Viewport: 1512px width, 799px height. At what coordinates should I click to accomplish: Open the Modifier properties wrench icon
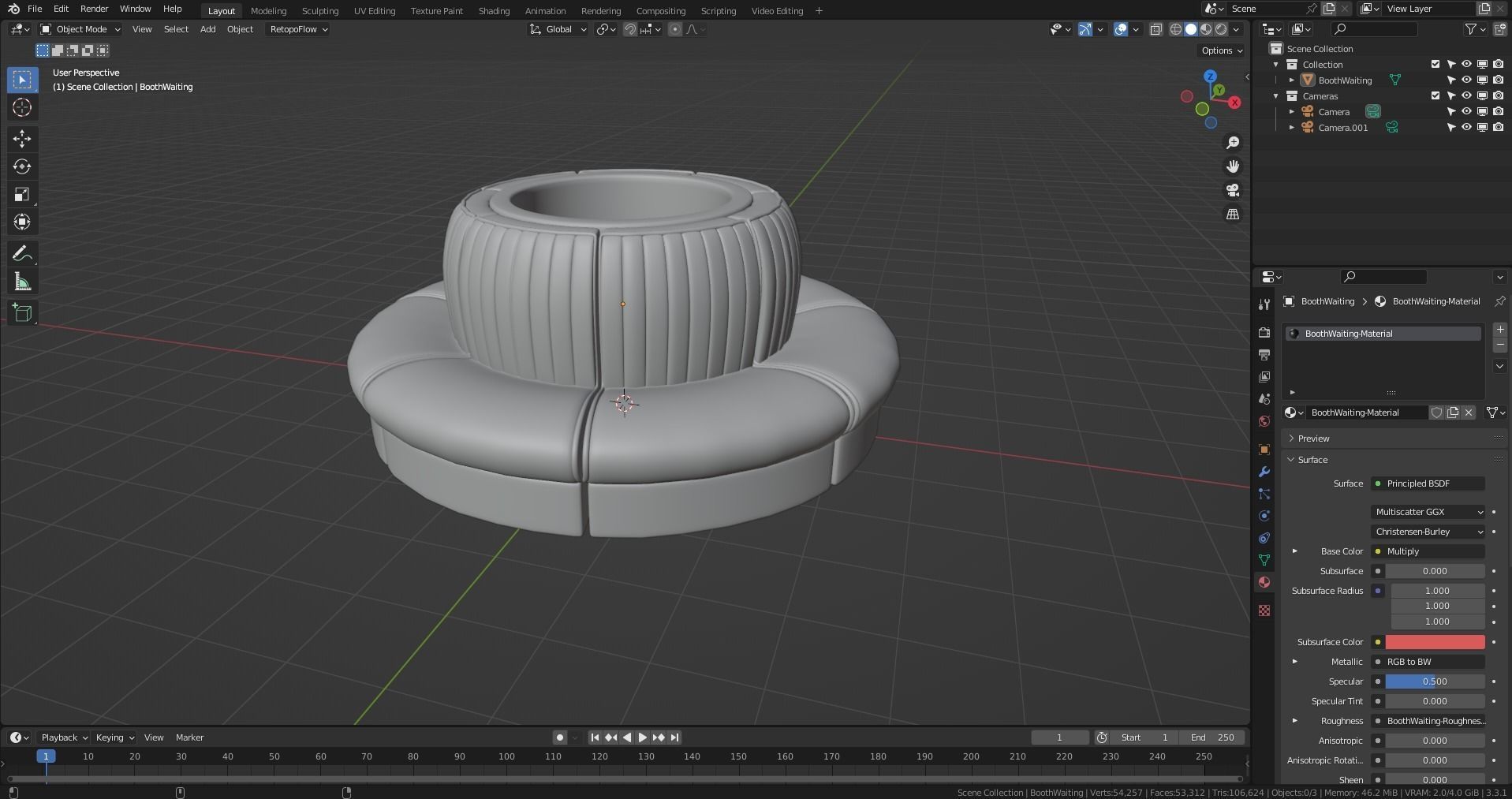coord(1264,472)
